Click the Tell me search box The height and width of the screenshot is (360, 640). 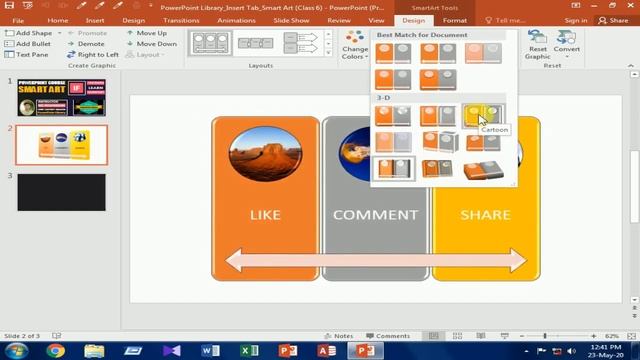(506, 20)
